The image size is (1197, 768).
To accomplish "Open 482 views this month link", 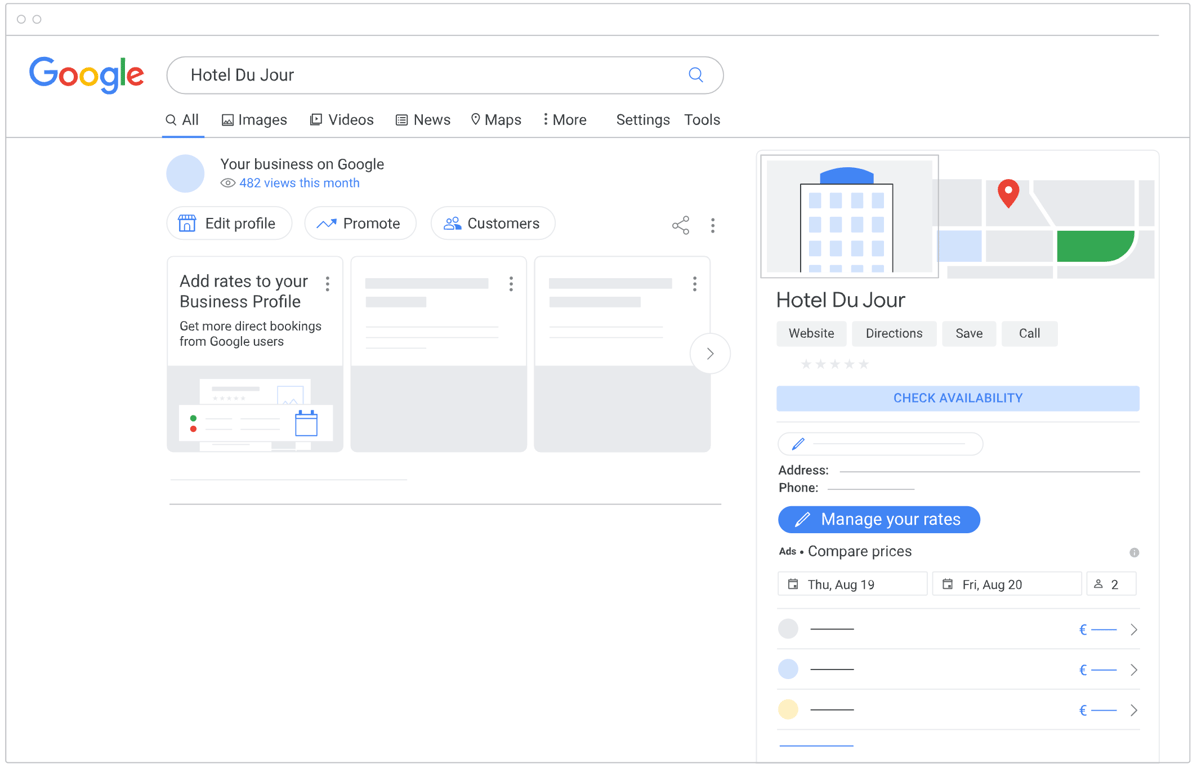I will pyautogui.click(x=298, y=183).
